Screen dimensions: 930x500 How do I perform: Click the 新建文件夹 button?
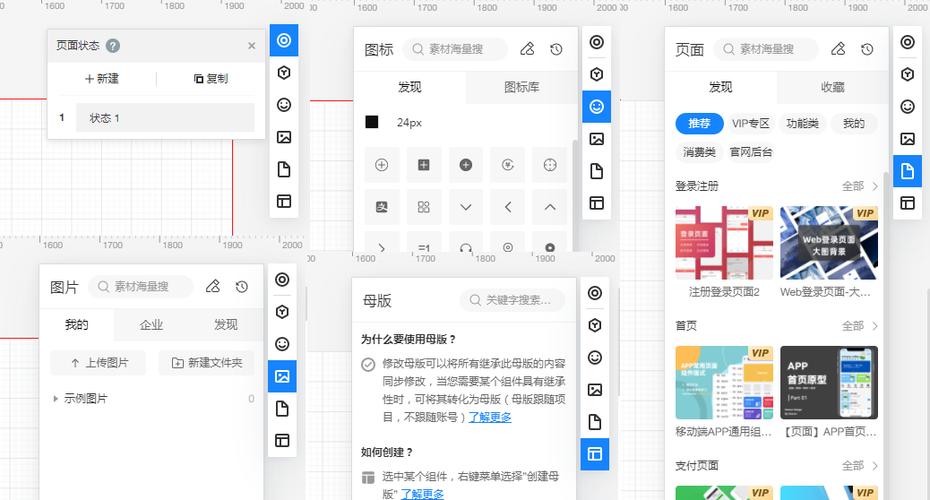point(206,363)
